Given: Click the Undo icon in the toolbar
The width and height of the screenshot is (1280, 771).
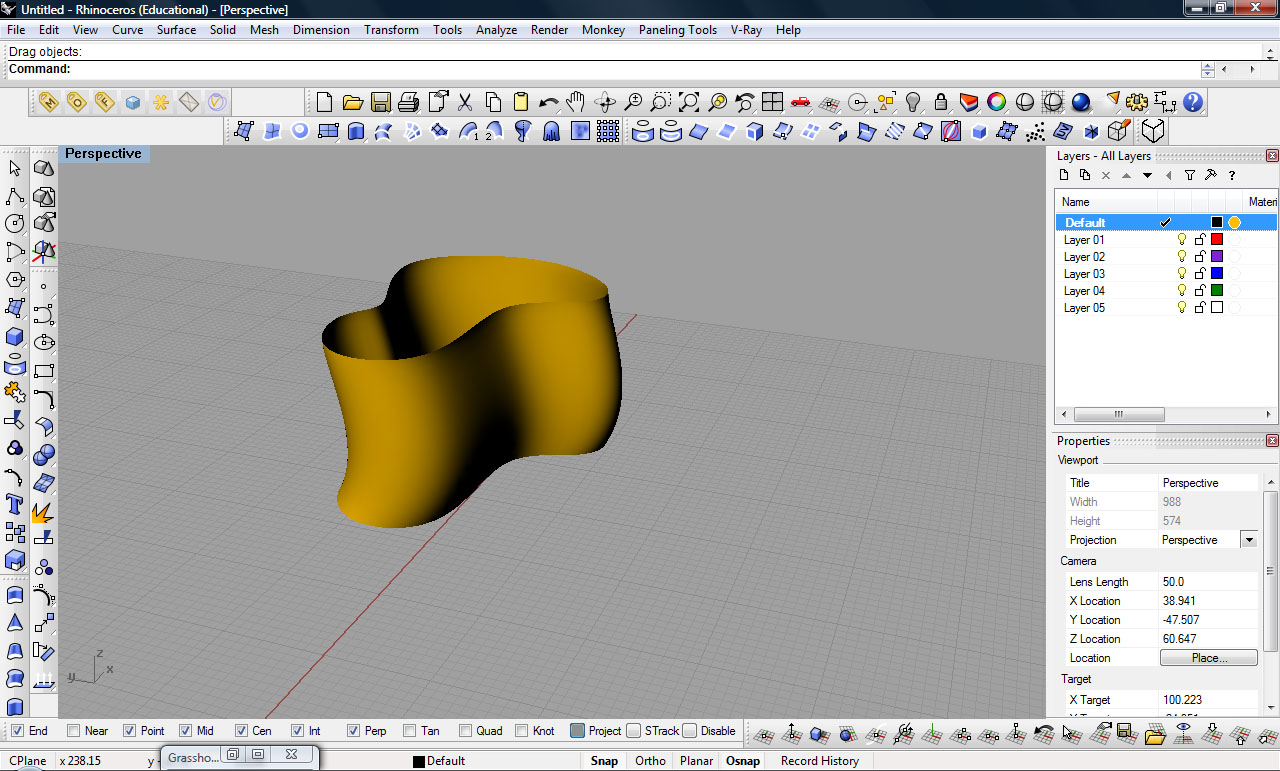Looking at the screenshot, I should pos(547,101).
